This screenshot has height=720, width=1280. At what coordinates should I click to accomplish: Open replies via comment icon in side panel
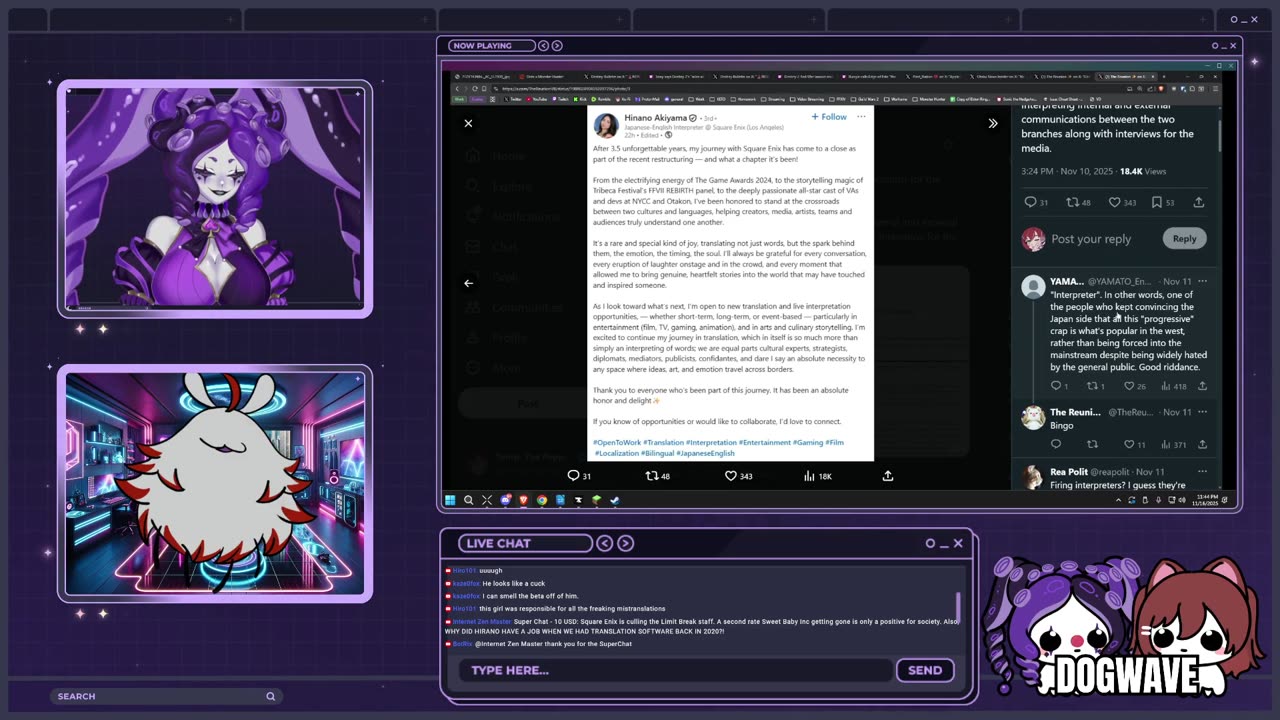(x=1030, y=202)
